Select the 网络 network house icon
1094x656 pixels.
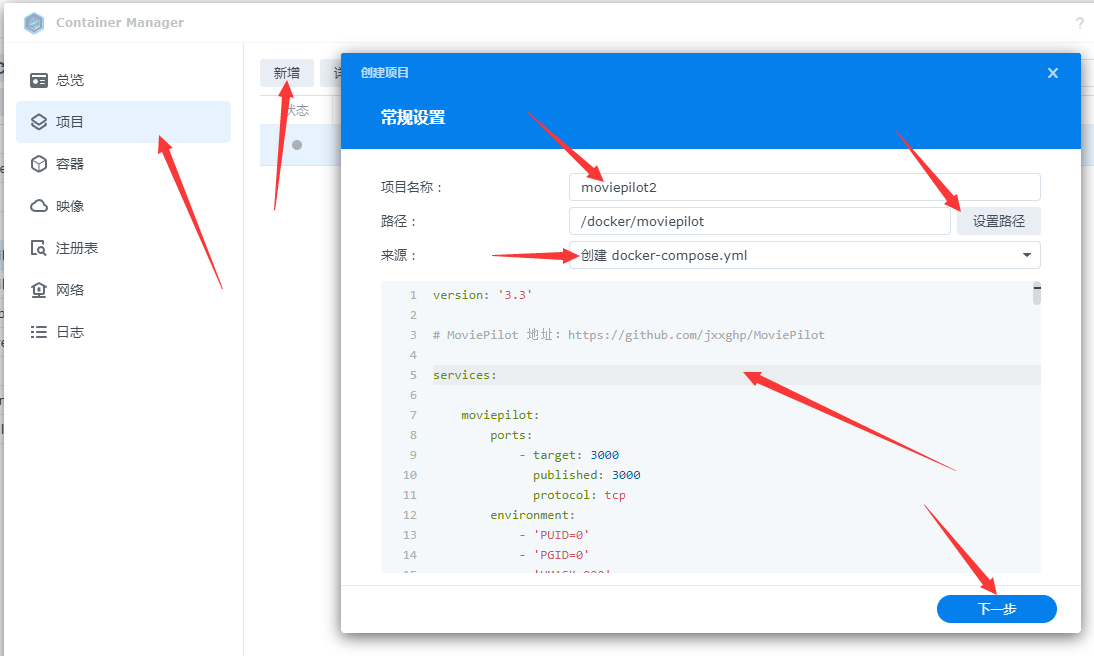[39, 290]
